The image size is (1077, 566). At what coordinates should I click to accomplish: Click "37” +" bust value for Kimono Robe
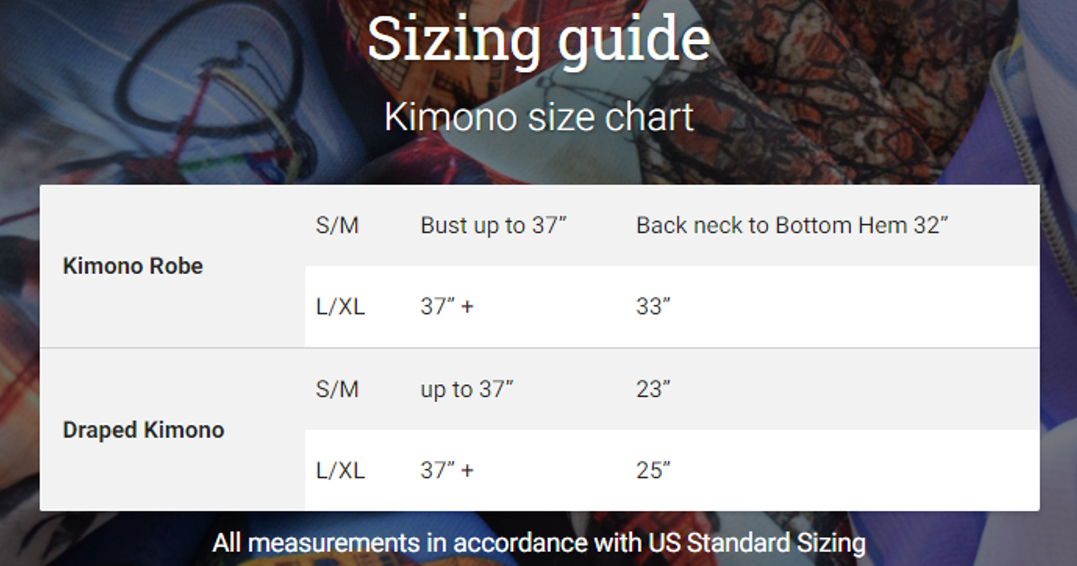pyautogui.click(x=447, y=306)
